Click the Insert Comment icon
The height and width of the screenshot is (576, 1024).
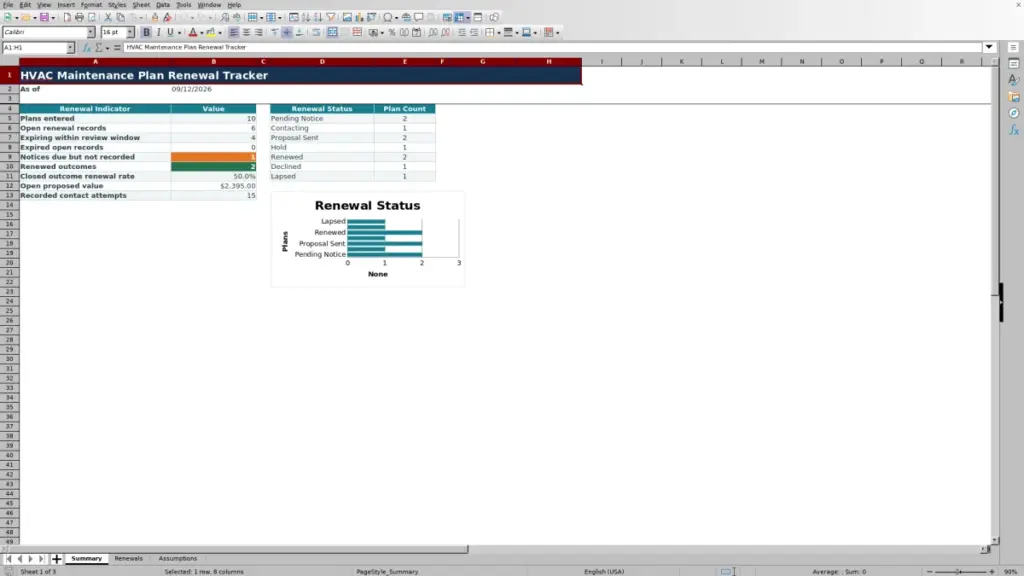(419, 18)
